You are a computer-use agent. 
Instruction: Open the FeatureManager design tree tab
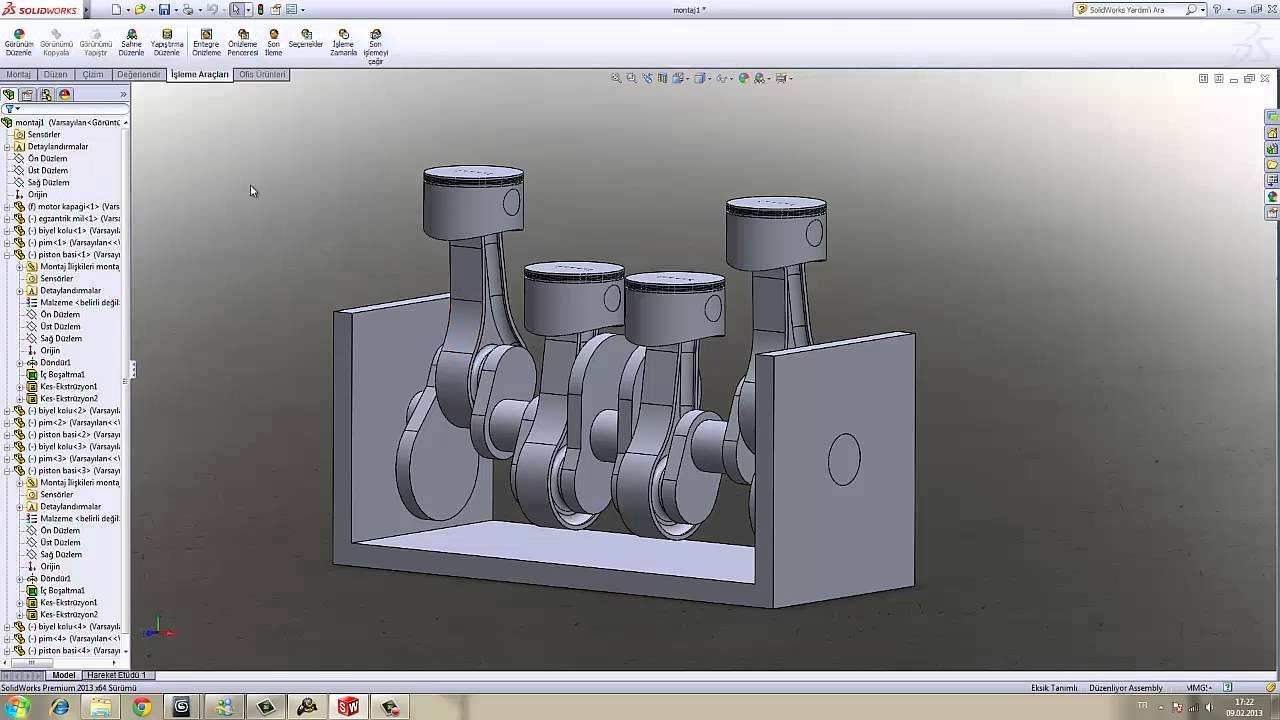click(9, 95)
